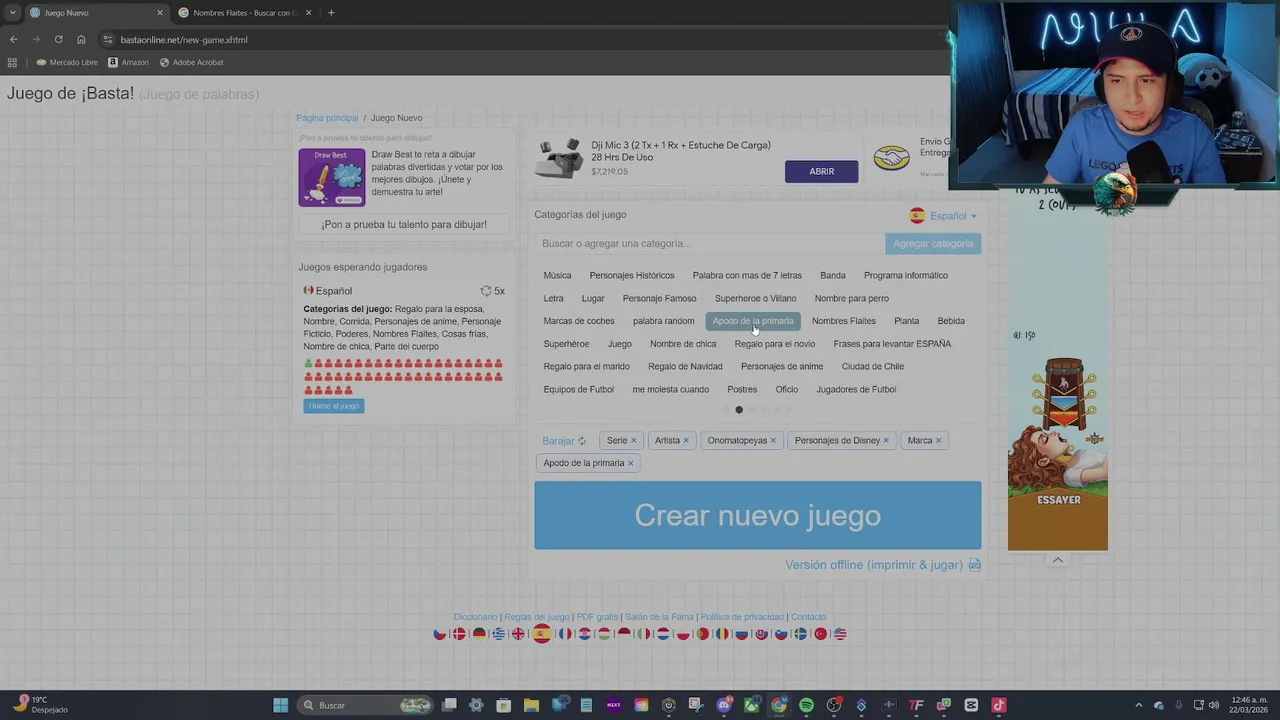This screenshot has height=720, width=1280.
Task: Toggle the Personajes de anime category
Action: click(782, 366)
